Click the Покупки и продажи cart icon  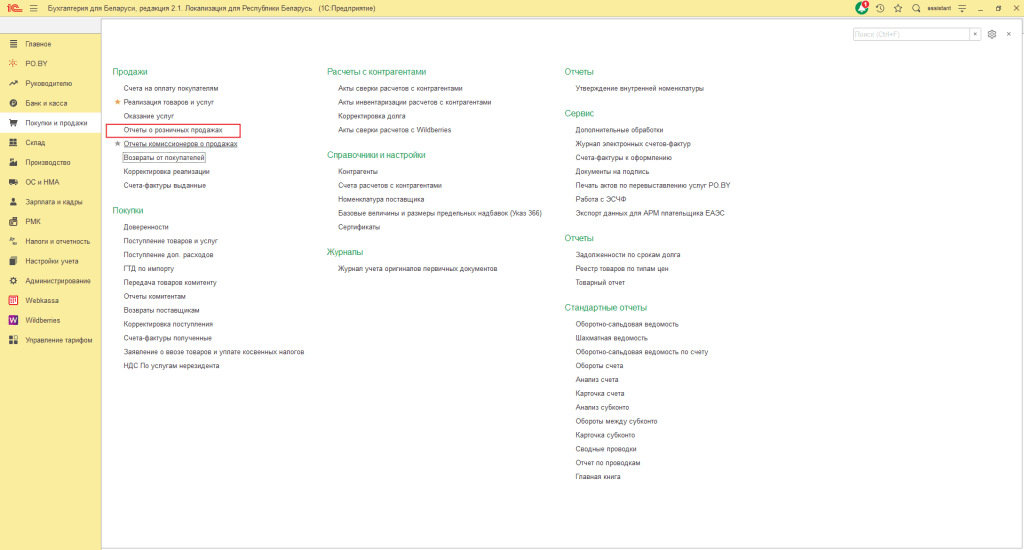coord(13,123)
